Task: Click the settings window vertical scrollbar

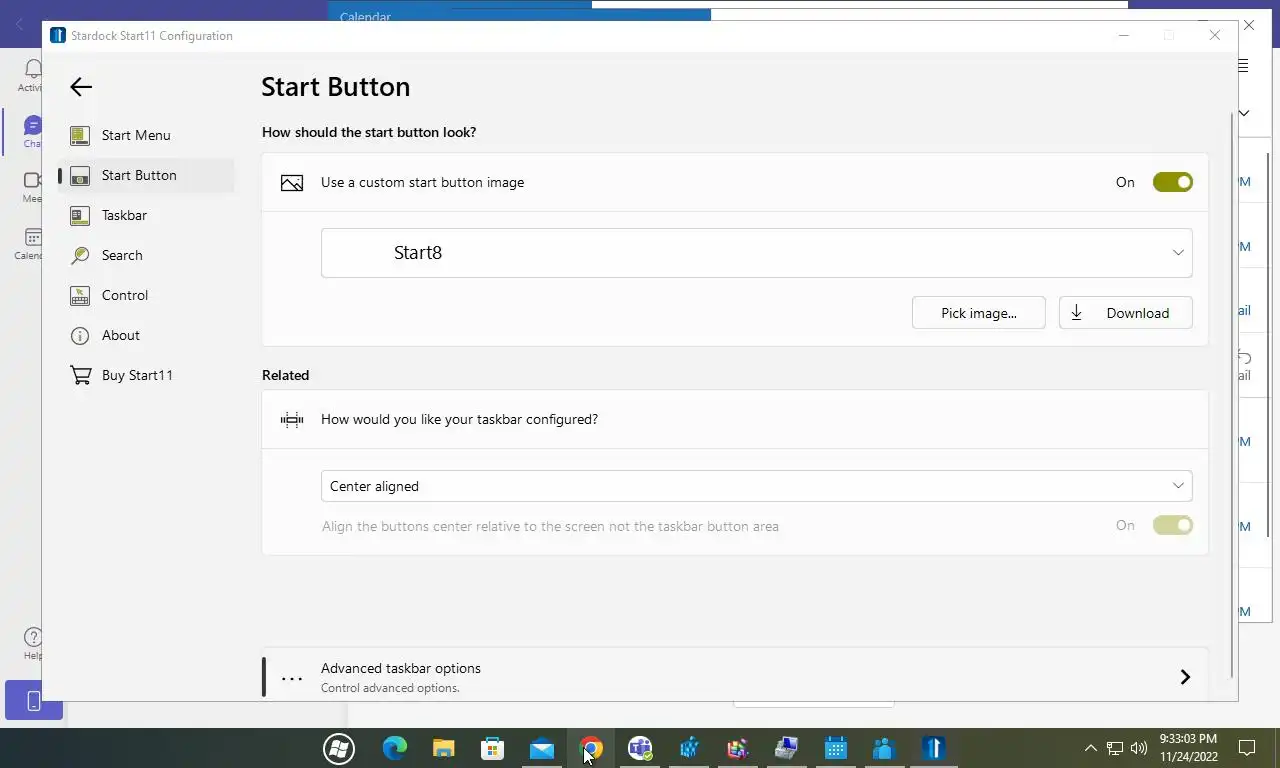Action: (x=1232, y=395)
